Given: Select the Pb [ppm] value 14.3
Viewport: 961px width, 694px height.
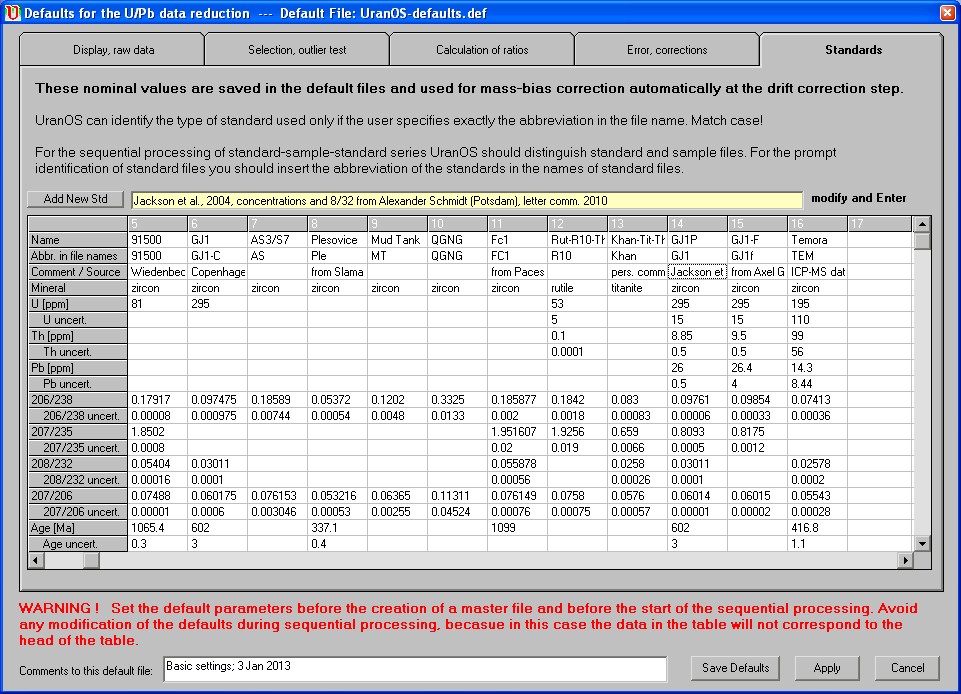Looking at the screenshot, I should point(818,367).
